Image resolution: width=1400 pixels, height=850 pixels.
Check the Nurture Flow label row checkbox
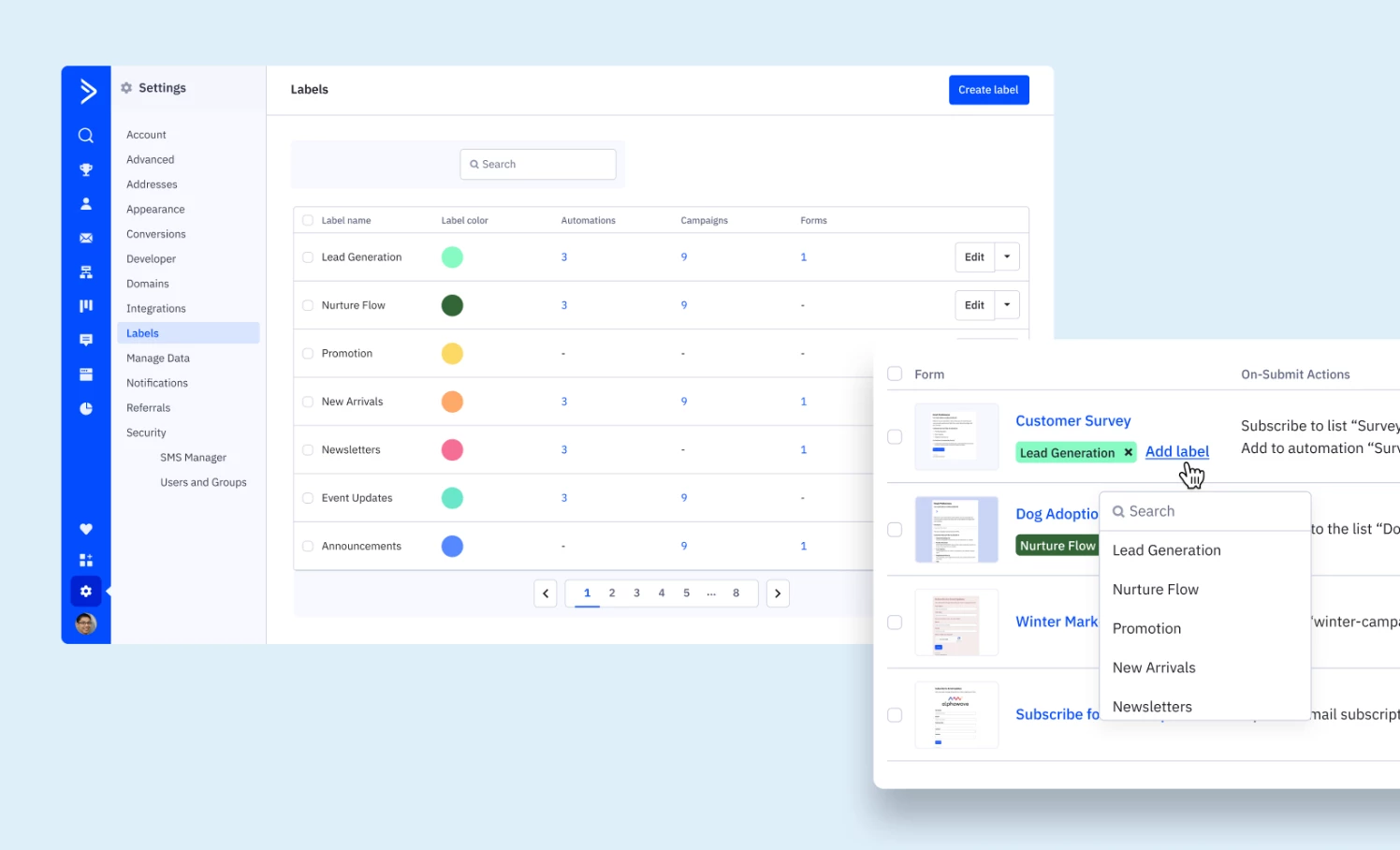point(308,305)
